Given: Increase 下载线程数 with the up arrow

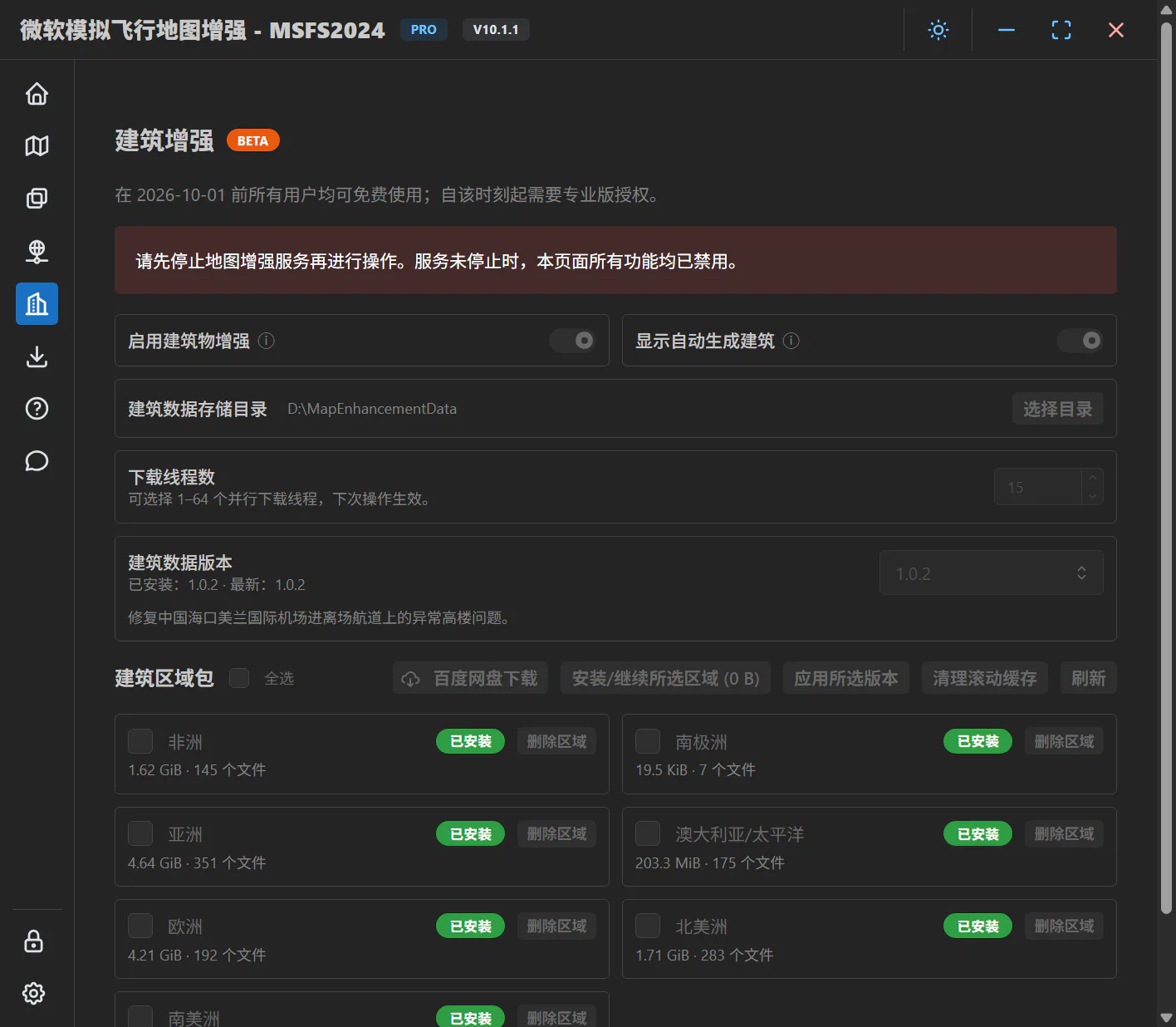Looking at the screenshot, I should tap(1092, 478).
